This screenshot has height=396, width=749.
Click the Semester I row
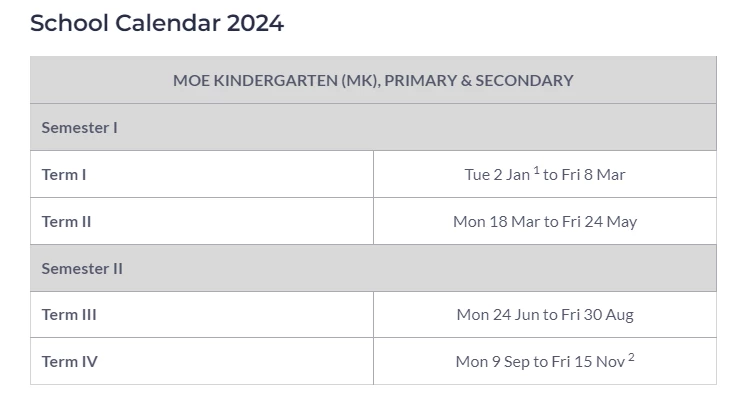pyautogui.click(x=373, y=128)
